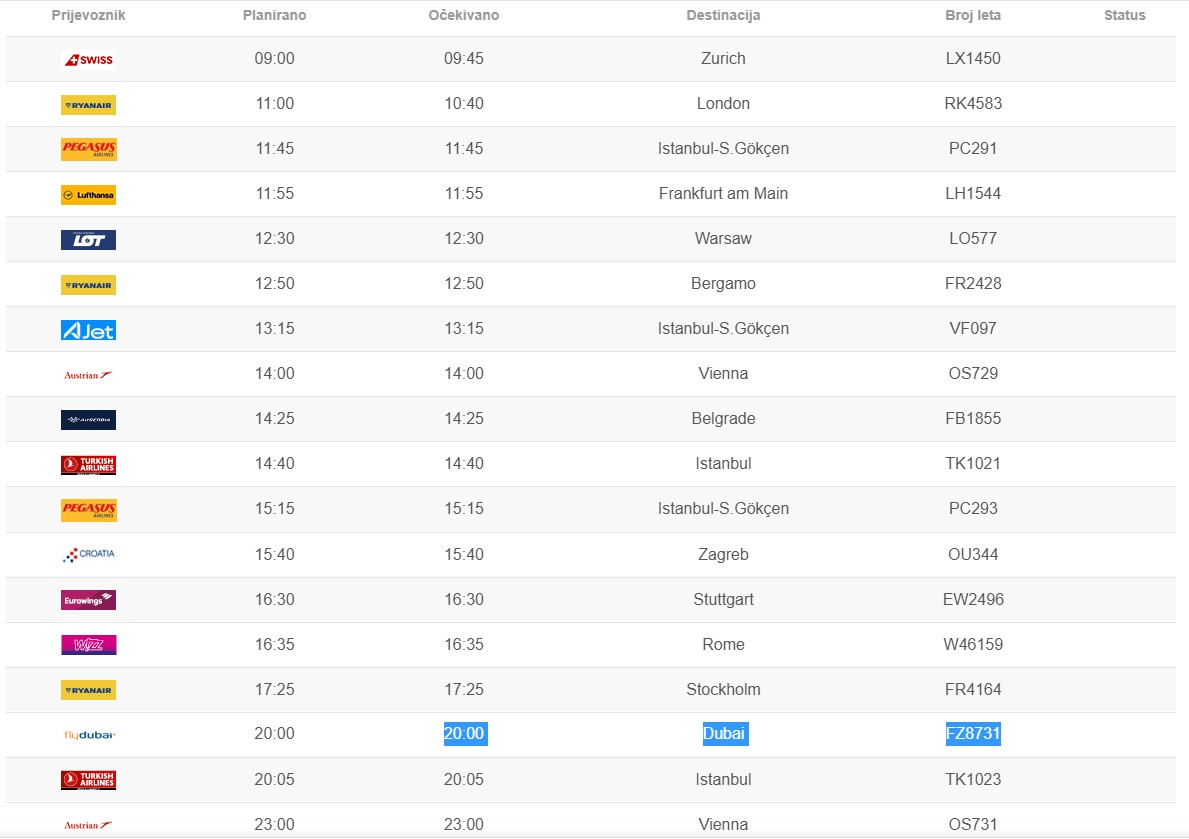
Task: Click the flydubai logo
Action: pos(89,735)
